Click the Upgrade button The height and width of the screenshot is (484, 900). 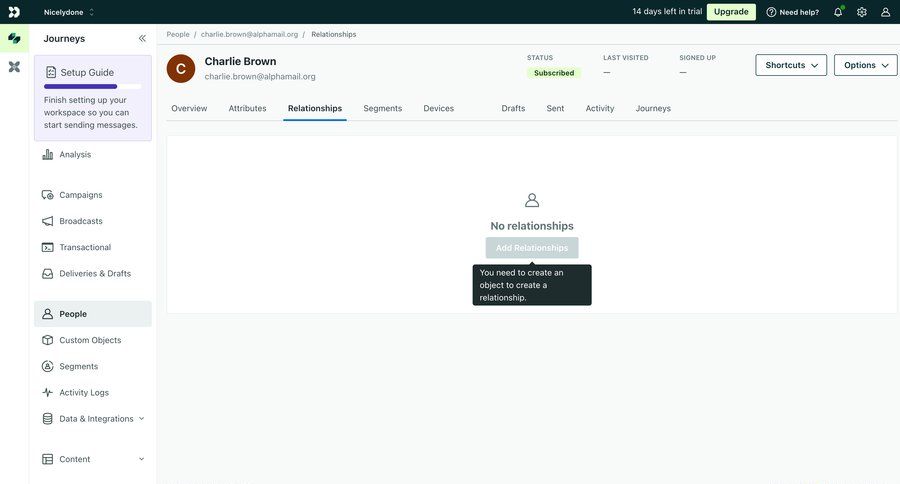click(x=731, y=12)
